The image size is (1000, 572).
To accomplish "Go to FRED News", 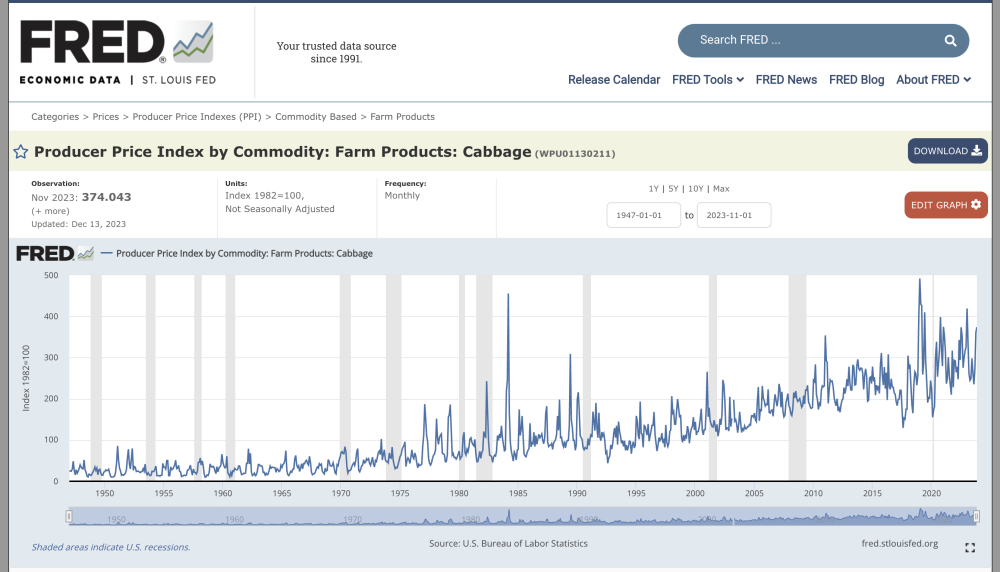I will click(x=786, y=80).
